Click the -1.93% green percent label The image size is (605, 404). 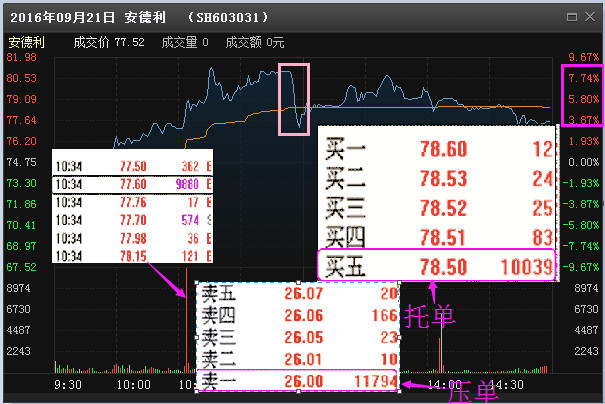pyautogui.click(x=581, y=183)
